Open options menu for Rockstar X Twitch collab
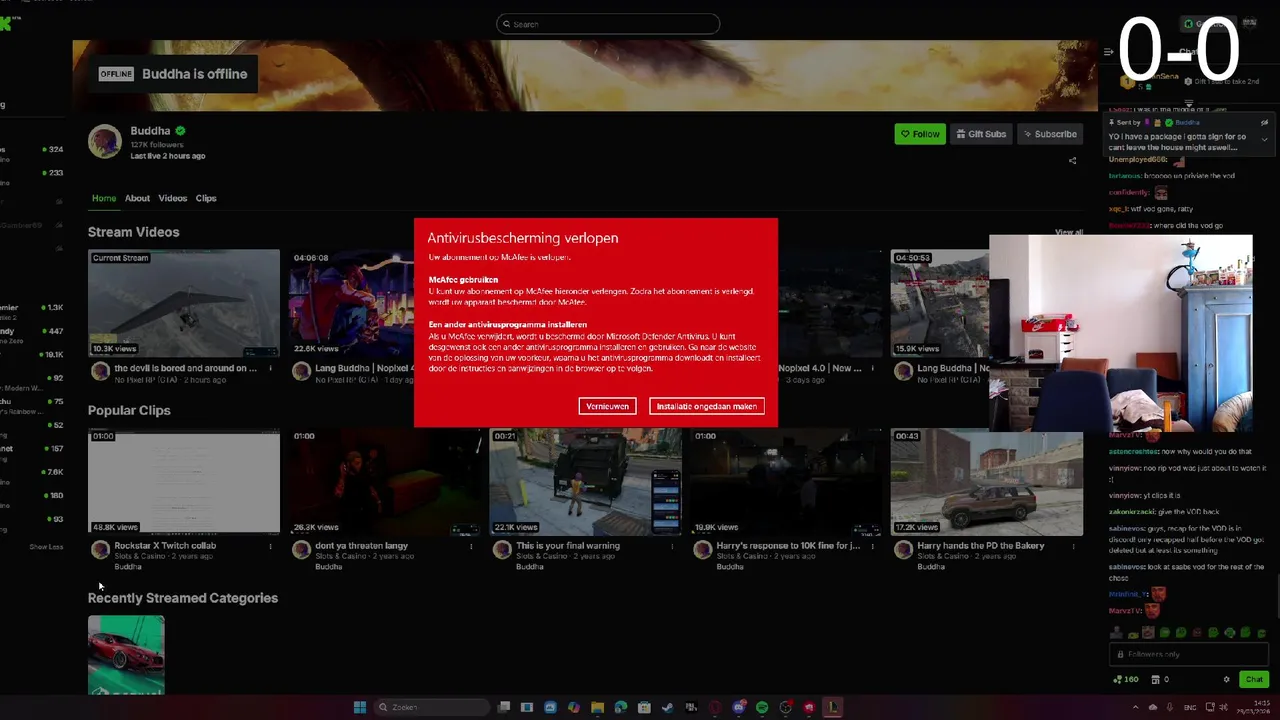Image resolution: width=1280 pixels, height=720 pixels. 270,546
